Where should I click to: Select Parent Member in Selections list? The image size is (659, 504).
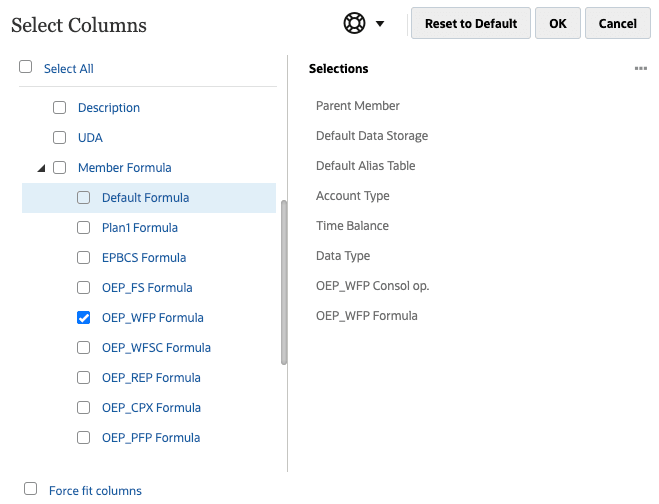pyautogui.click(x=358, y=106)
